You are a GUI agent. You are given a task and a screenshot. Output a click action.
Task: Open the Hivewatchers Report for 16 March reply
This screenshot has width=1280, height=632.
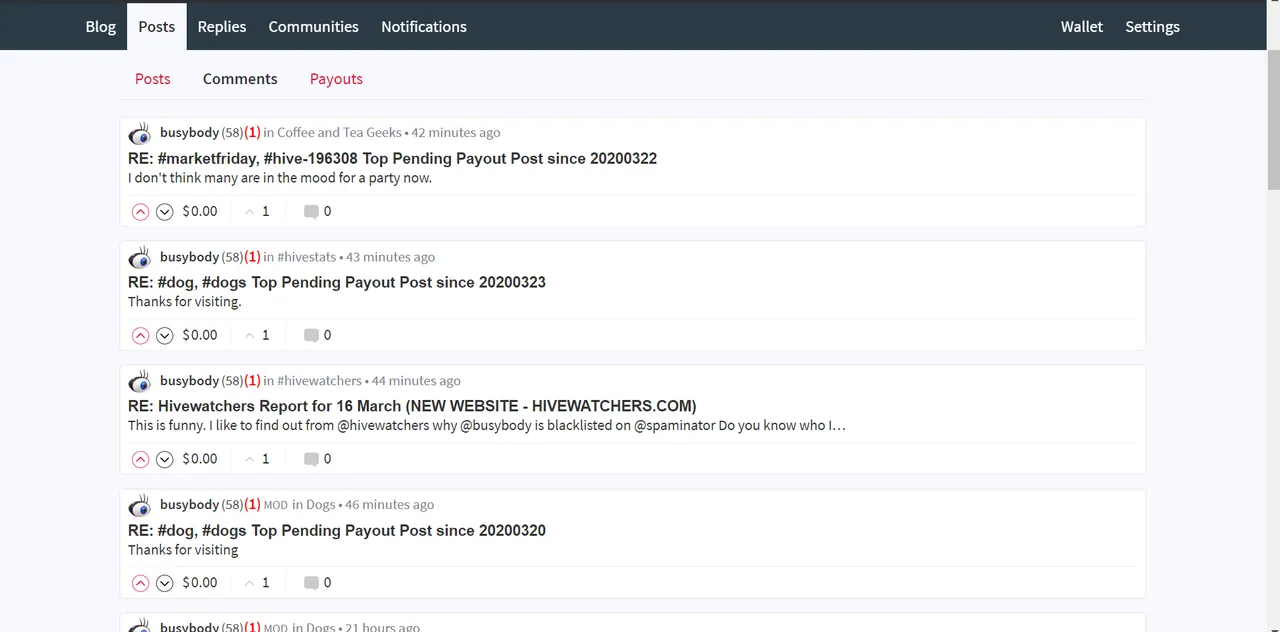[x=412, y=407]
